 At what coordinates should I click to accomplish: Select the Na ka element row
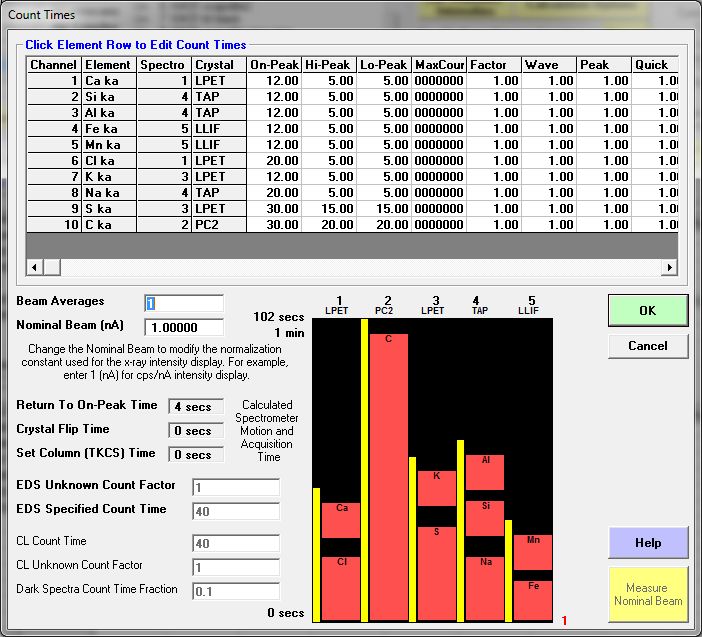click(x=107, y=193)
